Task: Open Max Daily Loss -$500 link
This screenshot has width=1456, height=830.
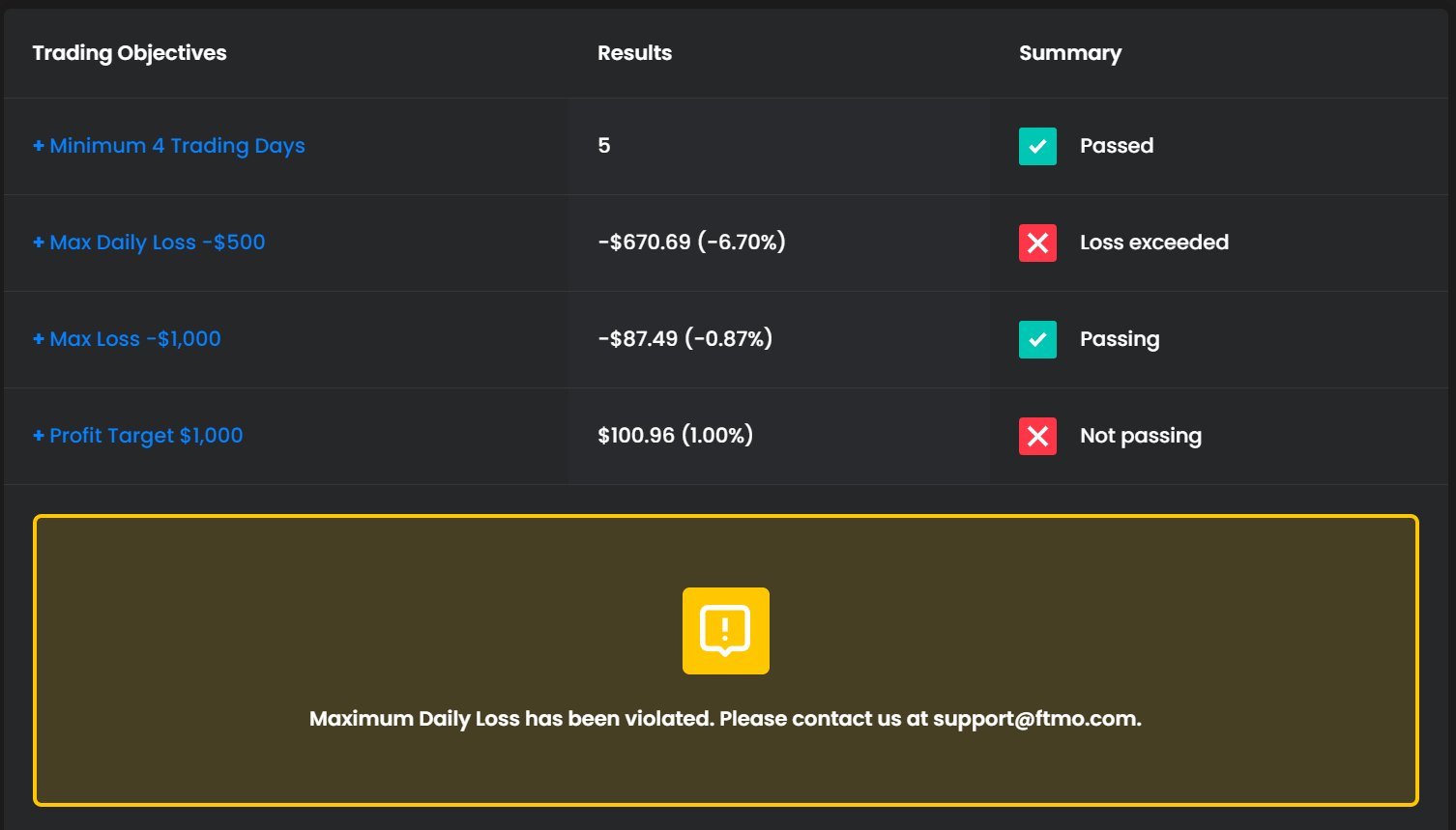Action: [x=158, y=243]
